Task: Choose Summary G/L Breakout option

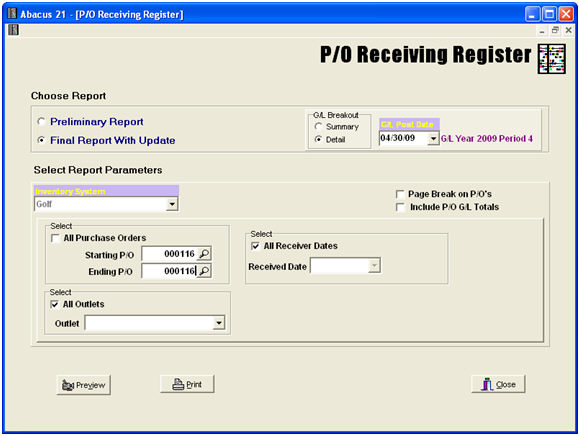Action: pyautogui.click(x=318, y=127)
